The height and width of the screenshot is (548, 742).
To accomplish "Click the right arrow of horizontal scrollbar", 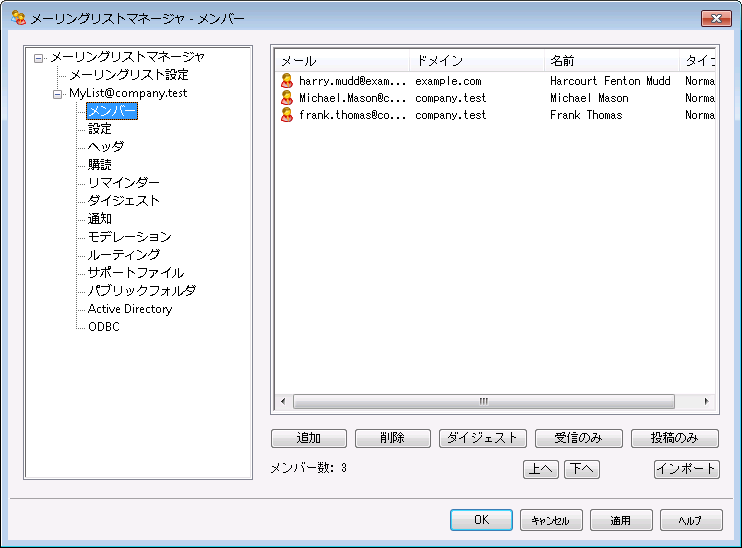I will (707, 401).
